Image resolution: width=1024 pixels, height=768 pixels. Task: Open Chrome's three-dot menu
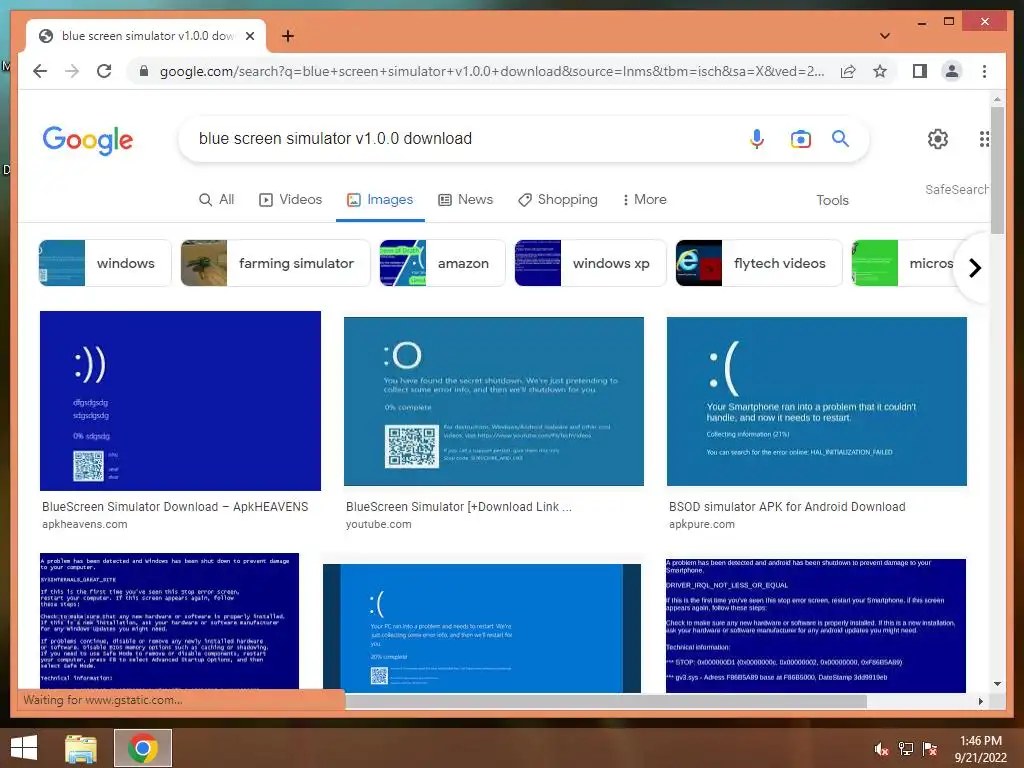tap(984, 71)
